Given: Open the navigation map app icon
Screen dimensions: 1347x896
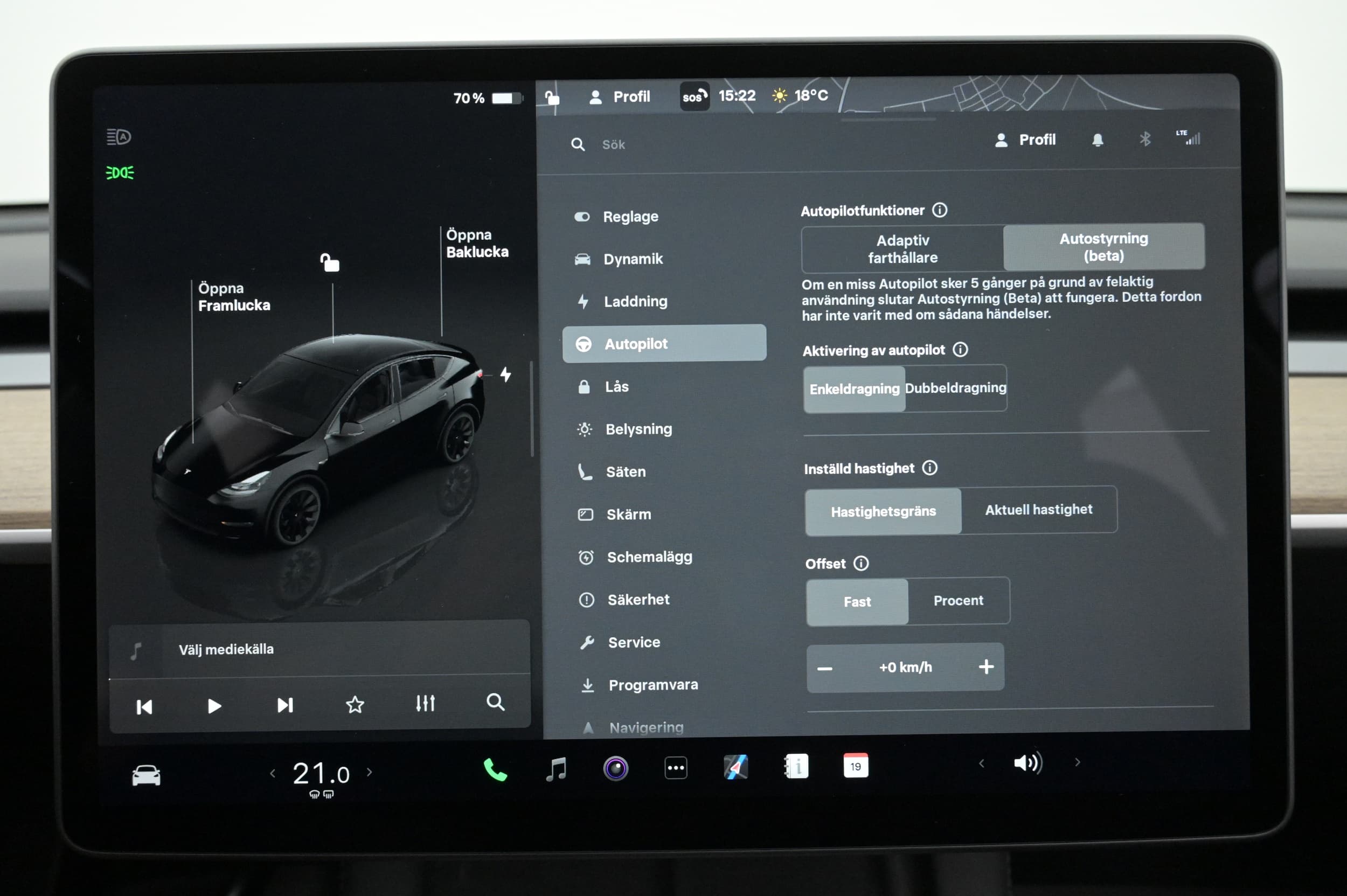Looking at the screenshot, I should tap(735, 767).
